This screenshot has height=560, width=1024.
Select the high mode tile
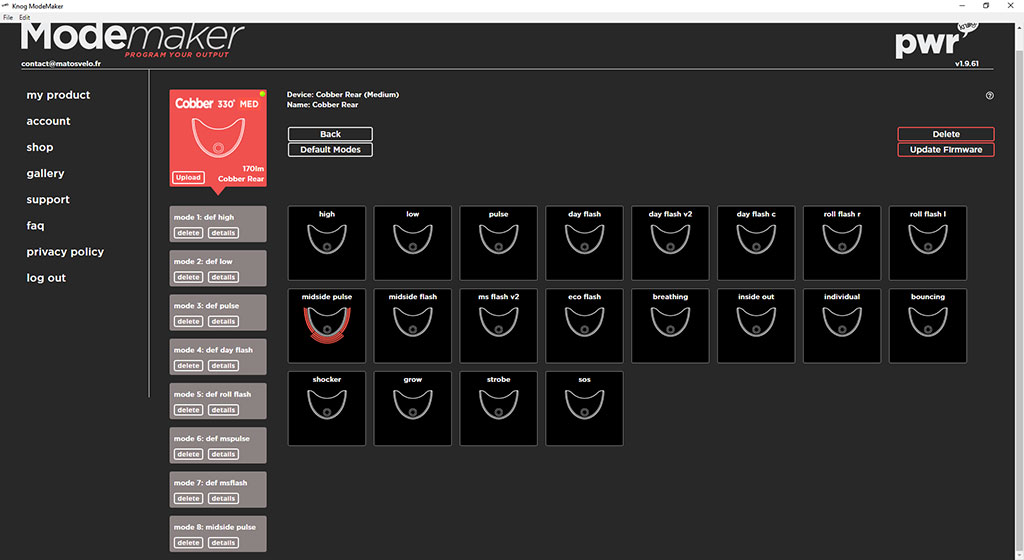327,243
